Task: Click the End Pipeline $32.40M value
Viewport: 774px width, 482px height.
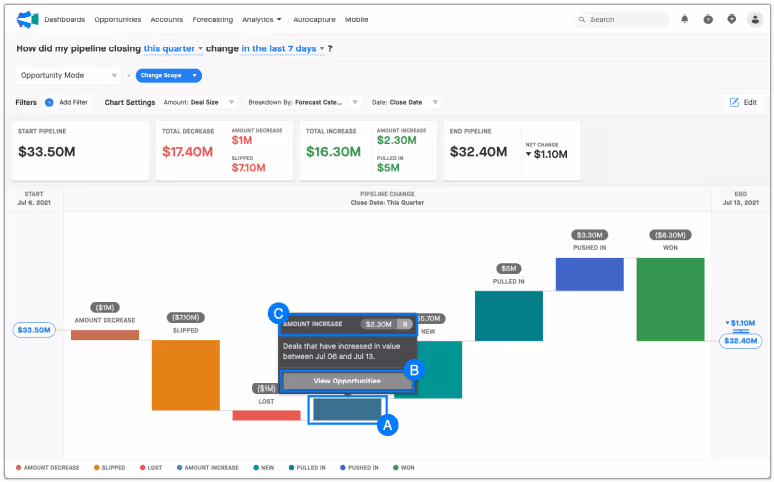Action: point(478,152)
